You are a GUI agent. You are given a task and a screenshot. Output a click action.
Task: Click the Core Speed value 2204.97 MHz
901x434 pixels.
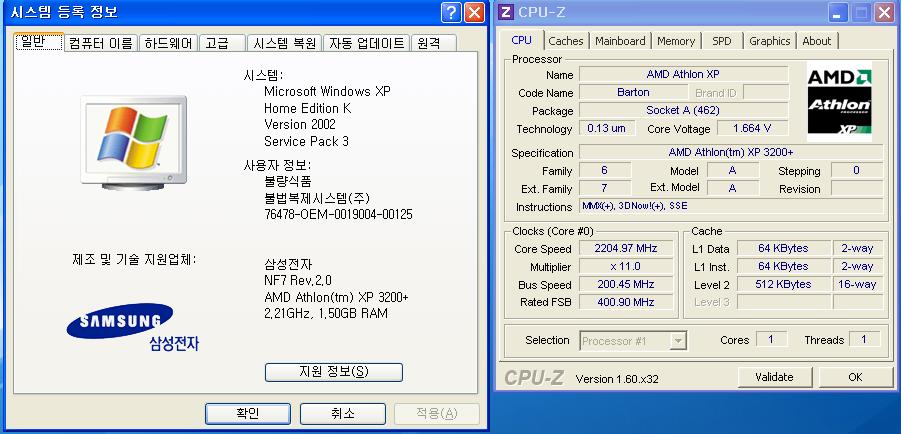pos(626,248)
